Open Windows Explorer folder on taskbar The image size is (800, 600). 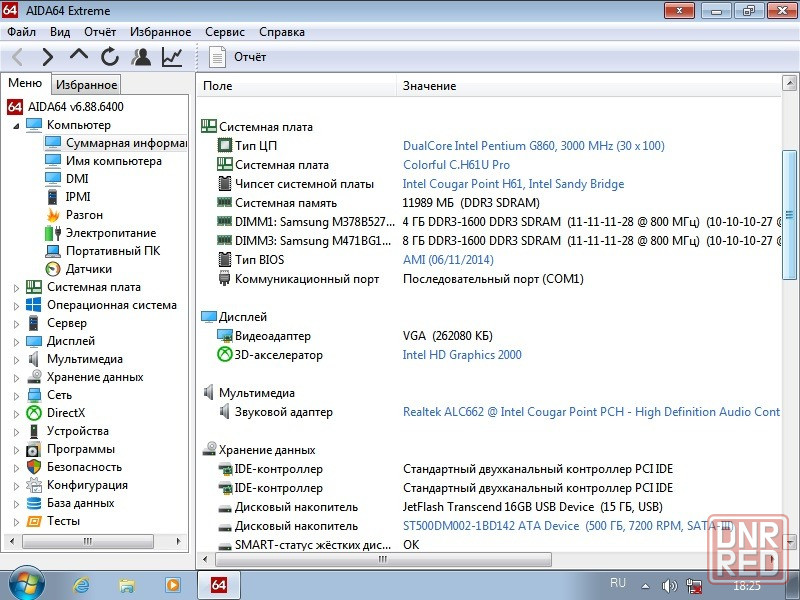tap(127, 585)
